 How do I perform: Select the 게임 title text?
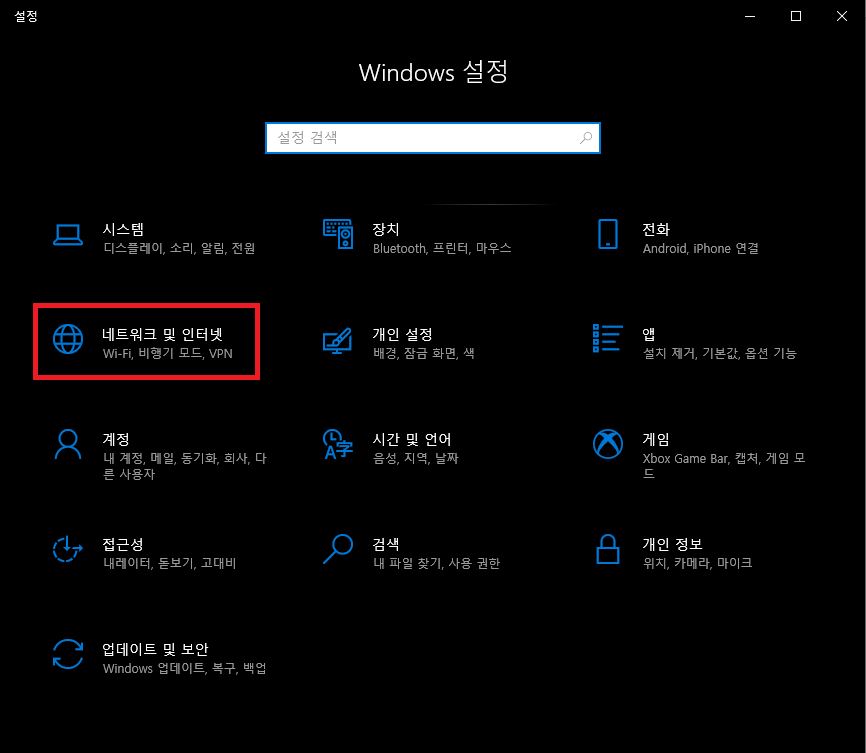[x=656, y=439]
